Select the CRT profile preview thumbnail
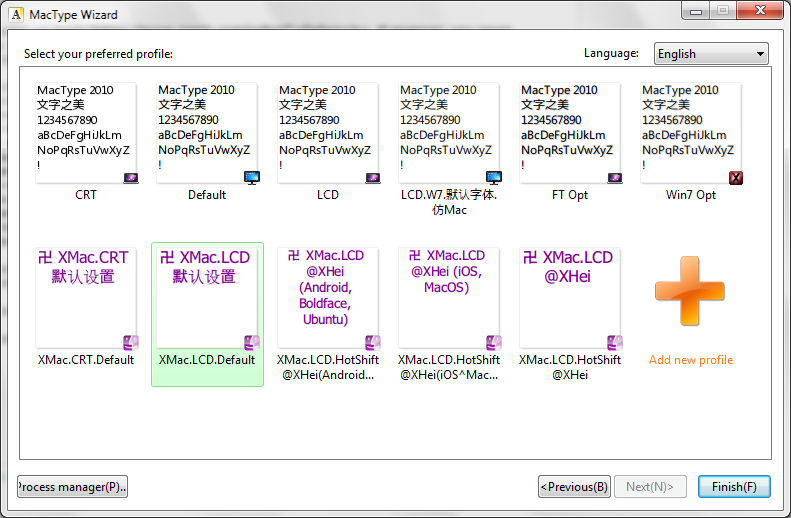The width and height of the screenshot is (791, 518). pos(86,133)
